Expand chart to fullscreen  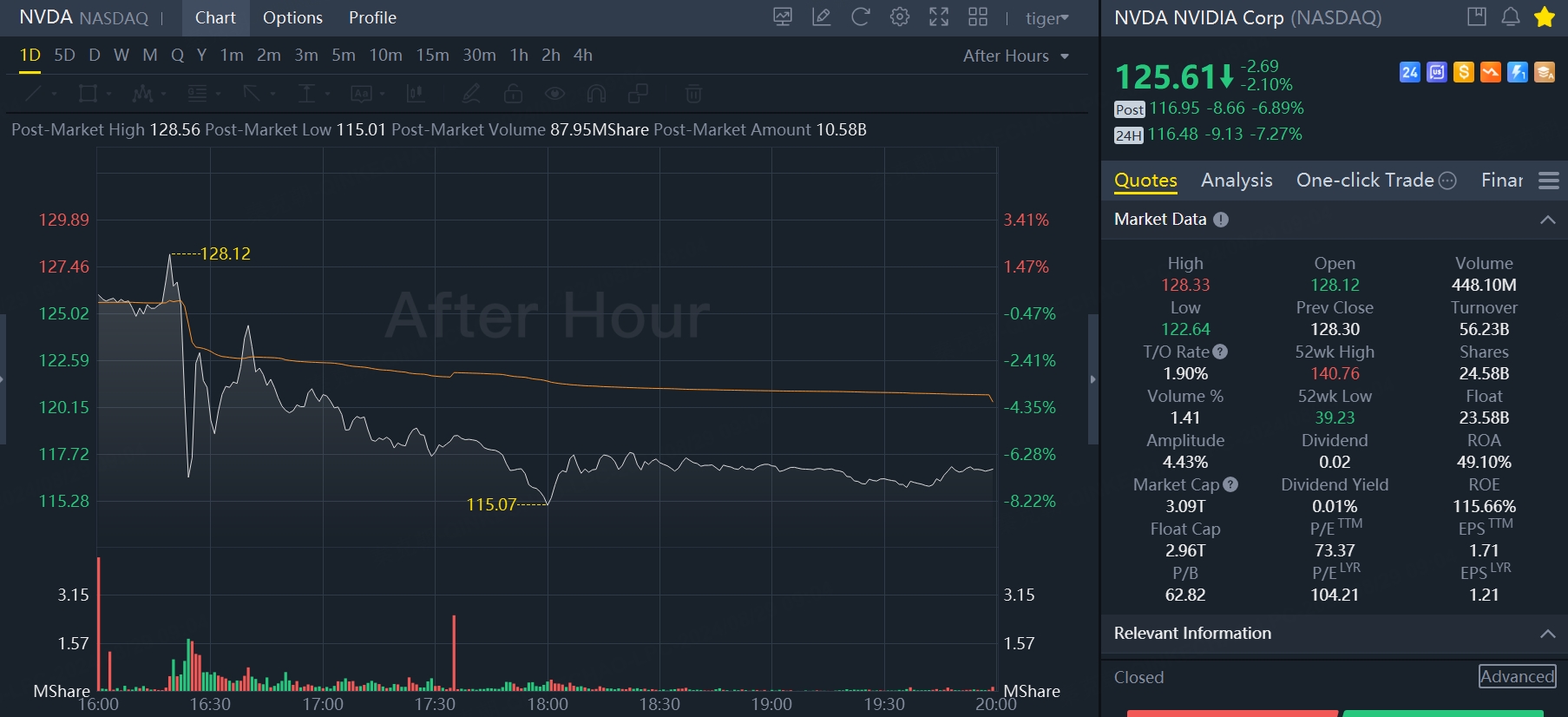tap(939, 17)
